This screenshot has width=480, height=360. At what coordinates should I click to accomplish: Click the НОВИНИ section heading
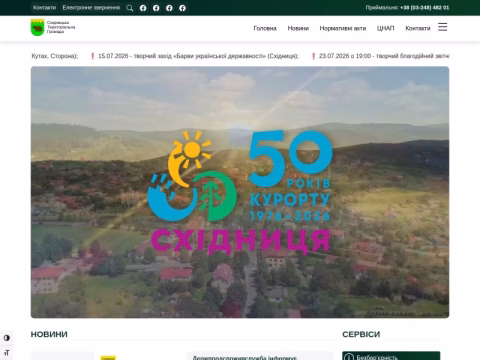(49, 334)
